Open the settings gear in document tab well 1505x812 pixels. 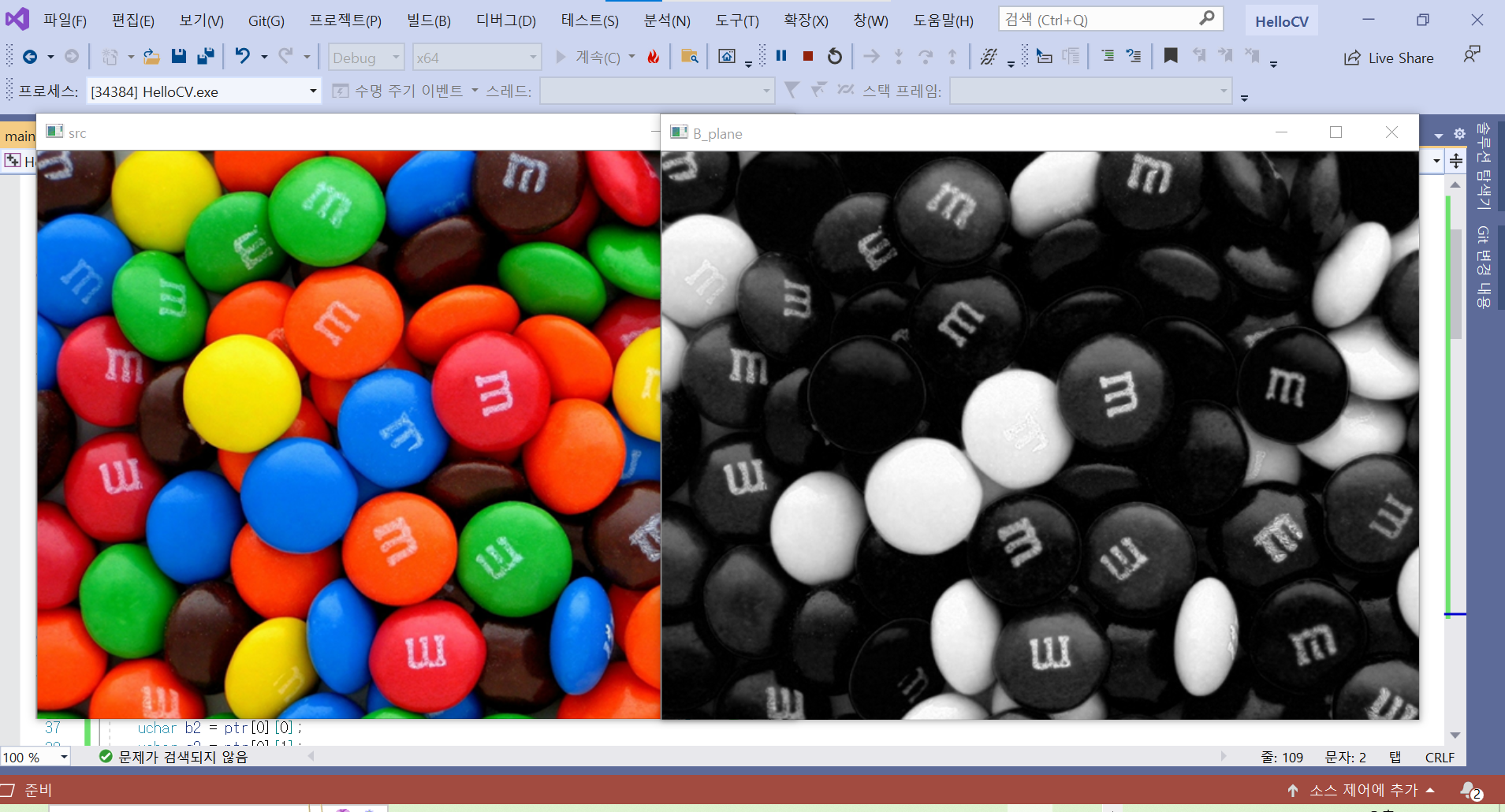[1459, 134]
